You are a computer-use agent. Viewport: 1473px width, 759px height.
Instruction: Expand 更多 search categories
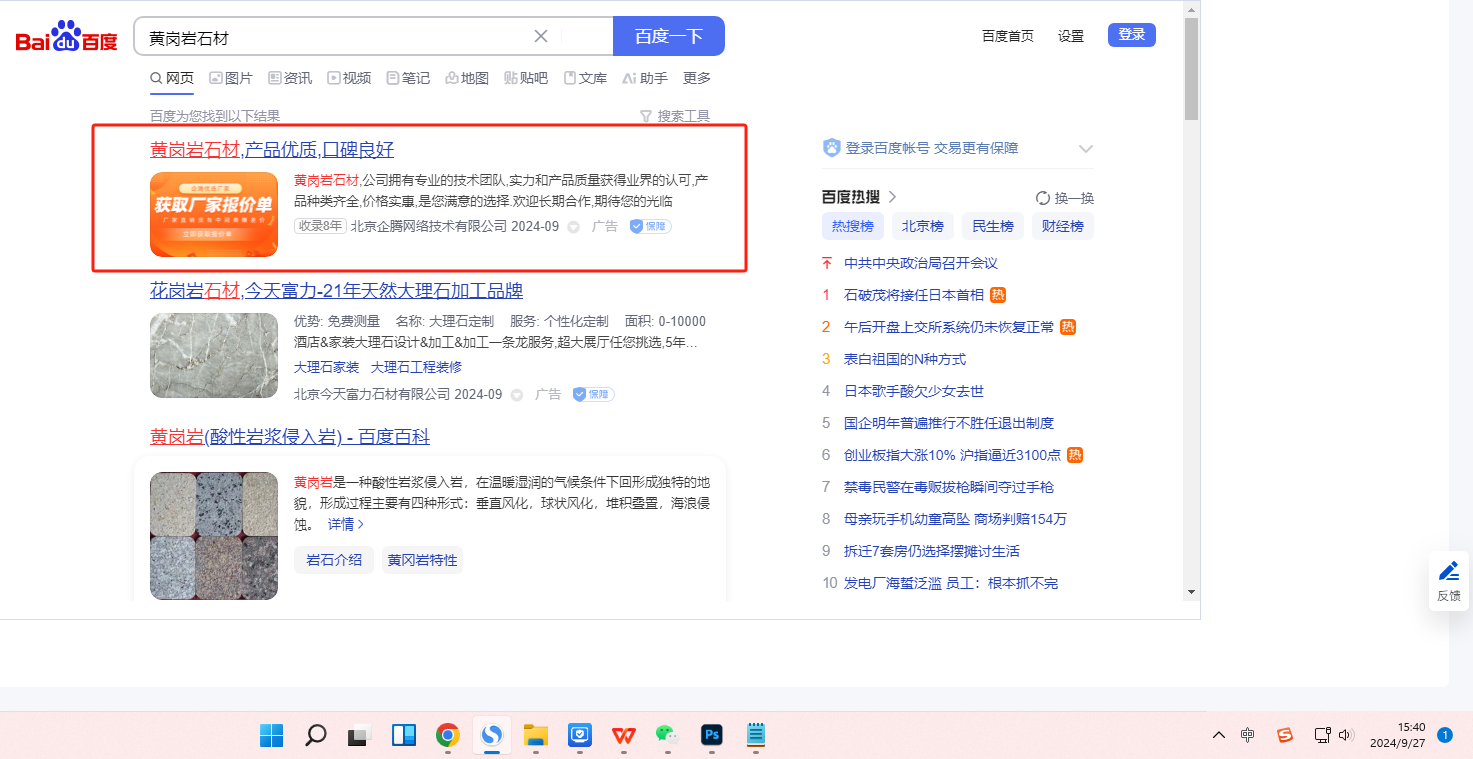[x=697, y=78]
